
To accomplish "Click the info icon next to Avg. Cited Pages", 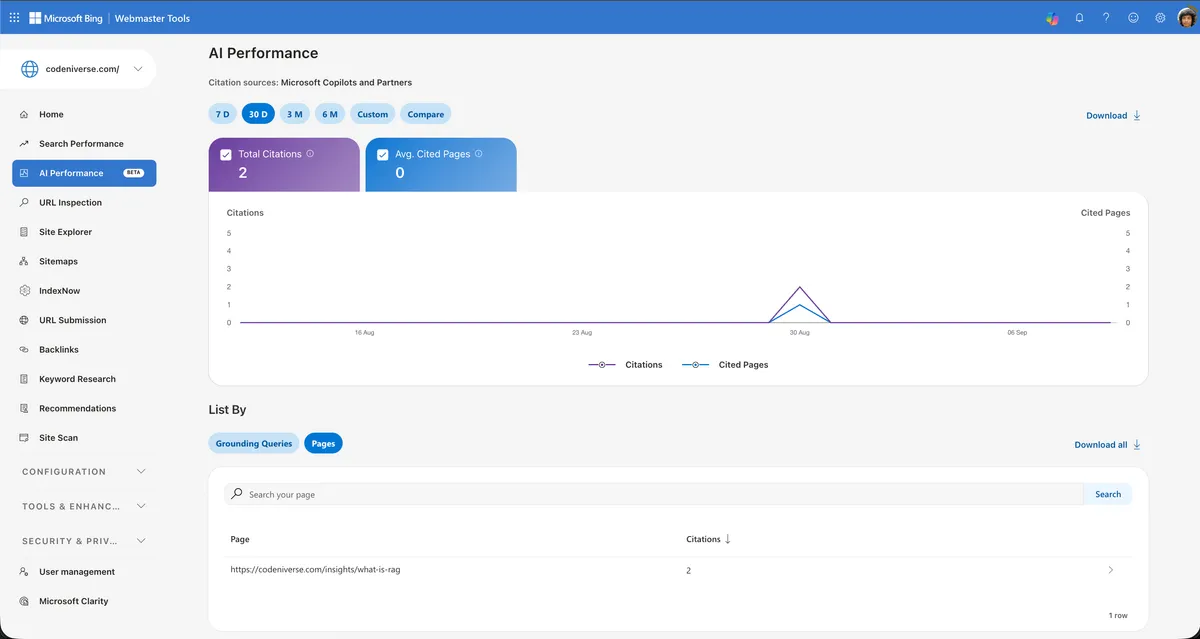I will click(x=479, y=154).
